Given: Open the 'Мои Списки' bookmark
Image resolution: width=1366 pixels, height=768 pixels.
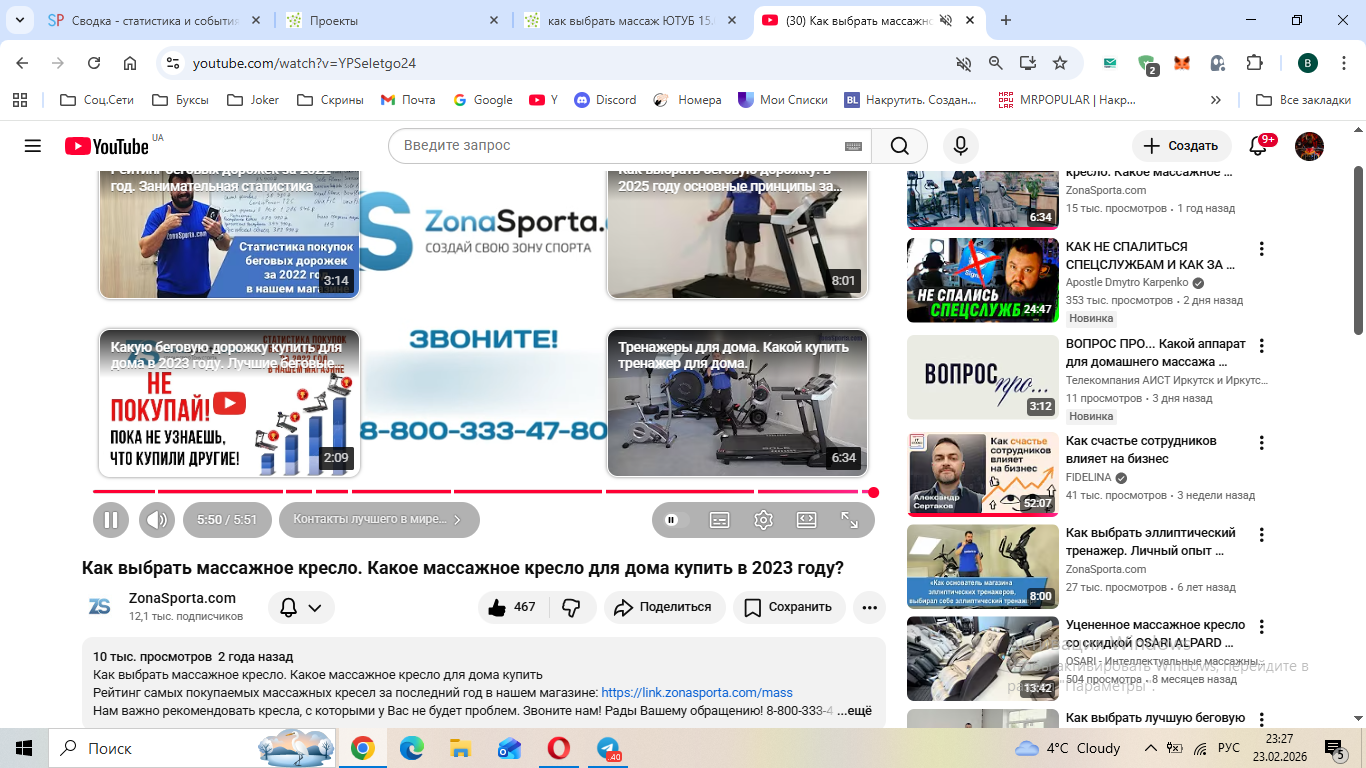Looking at the screenshot, I should pyautogui.click(x=783, y=100).
